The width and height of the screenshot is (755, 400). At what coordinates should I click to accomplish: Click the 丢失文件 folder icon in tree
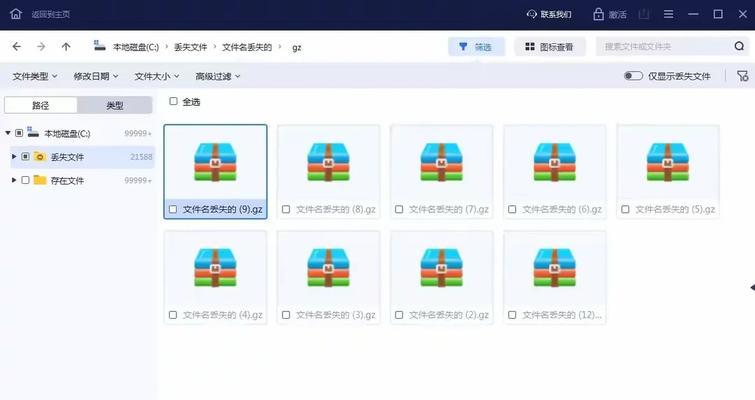coord(40,157)
